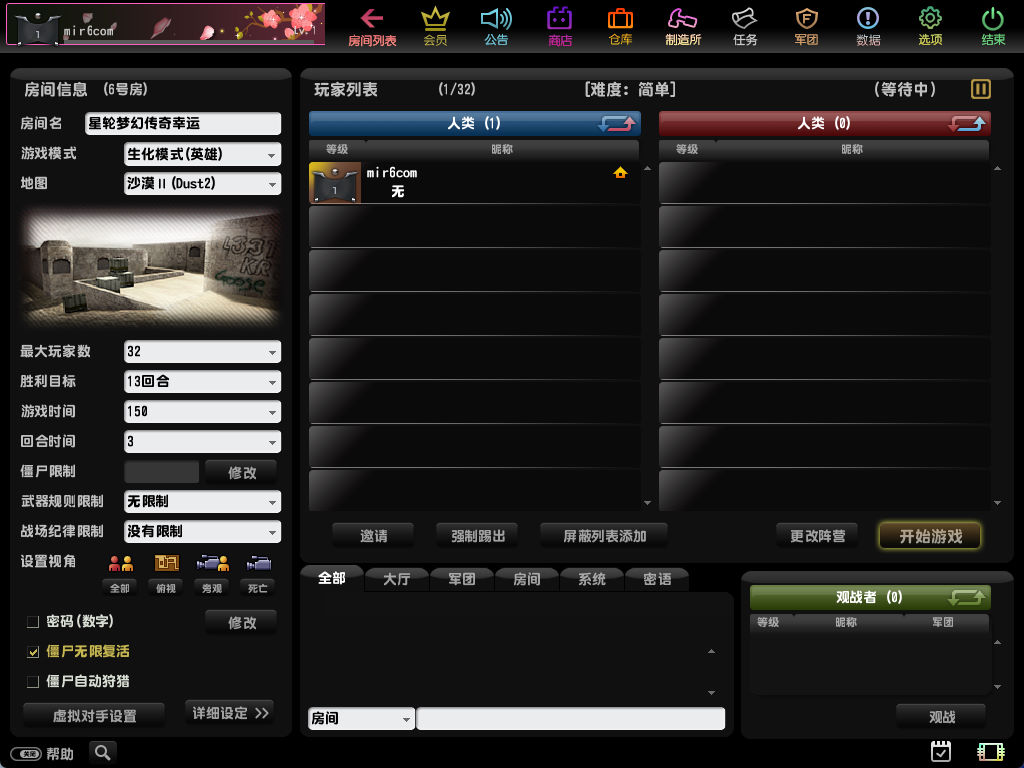Viewport: 1024px width, 768px height.
Task: Open the 制造所 crafting icon
Action: point(682,19)
